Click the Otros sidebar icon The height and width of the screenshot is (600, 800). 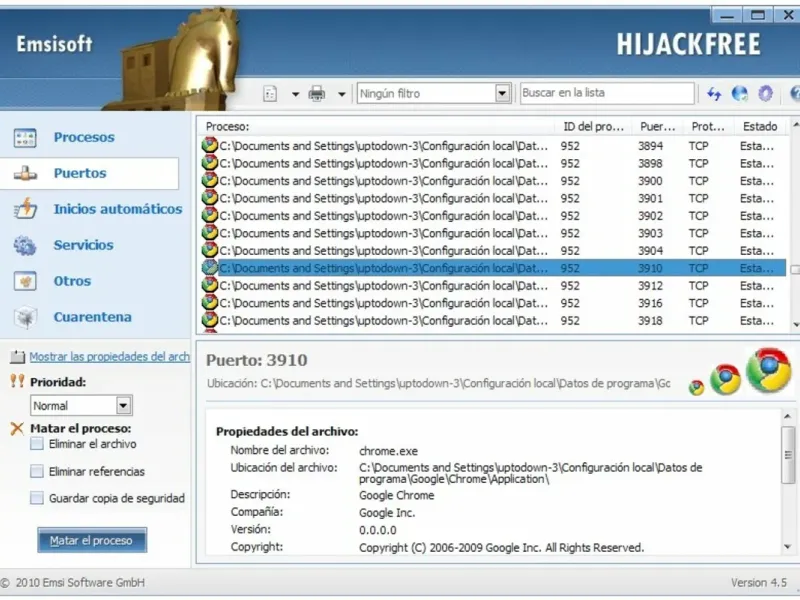[x=25, y=281]
